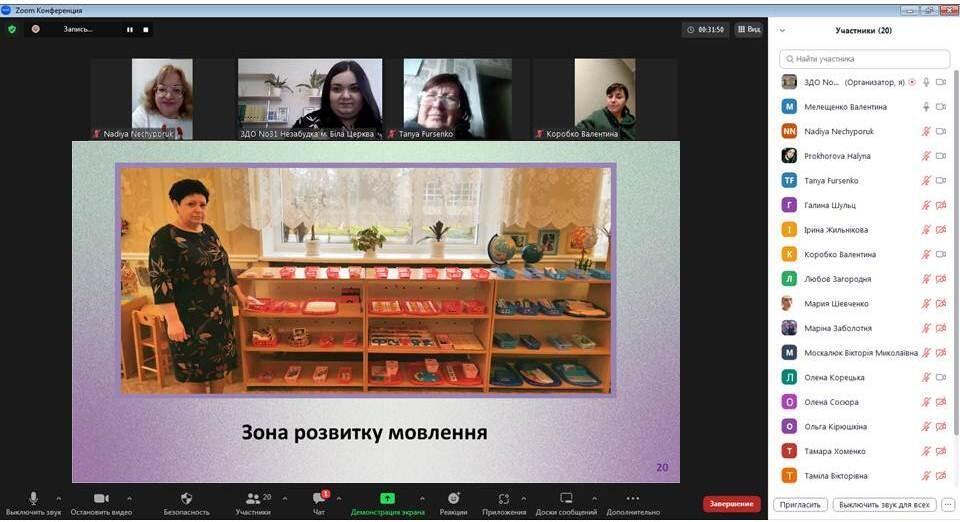Click the organizer ЗДО No... row
The width and height of the screenshot is (960, 522).
pos(864,82)
